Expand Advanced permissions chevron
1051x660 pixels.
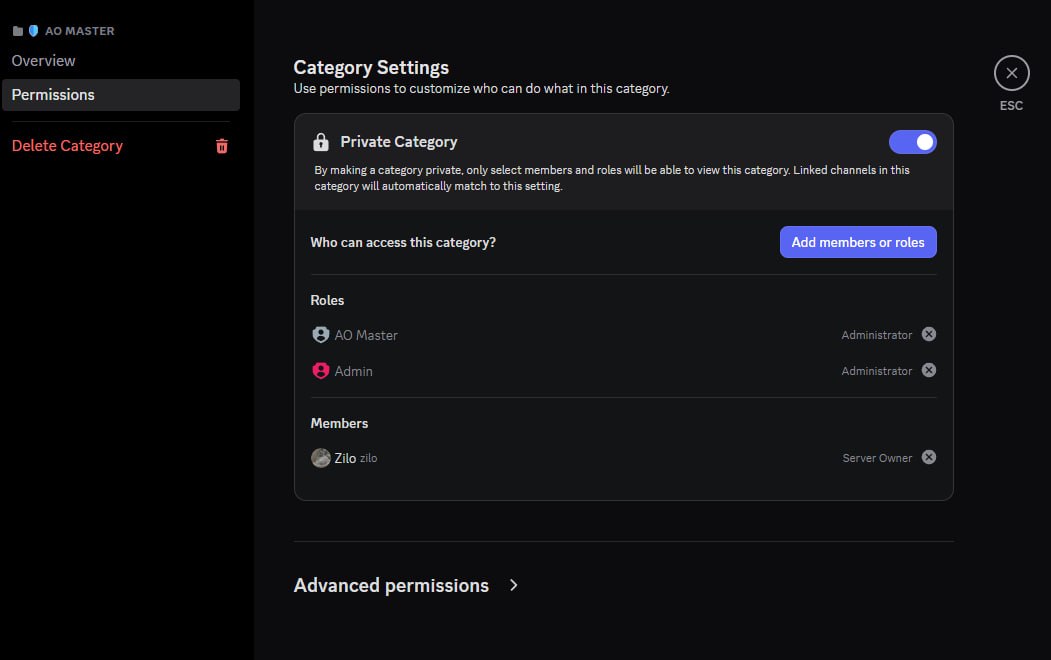(513, 585)
